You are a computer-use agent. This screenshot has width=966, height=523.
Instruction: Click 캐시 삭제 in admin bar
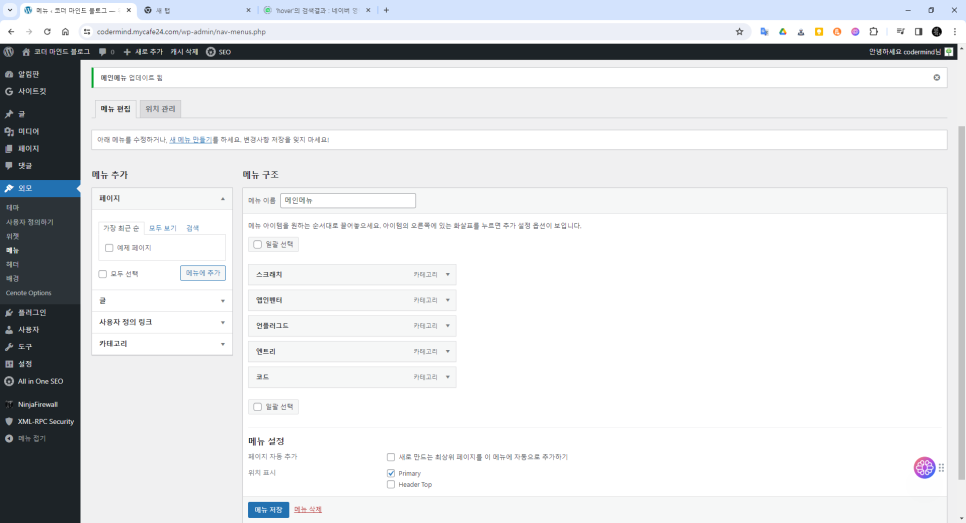click(x=184, y=52)
